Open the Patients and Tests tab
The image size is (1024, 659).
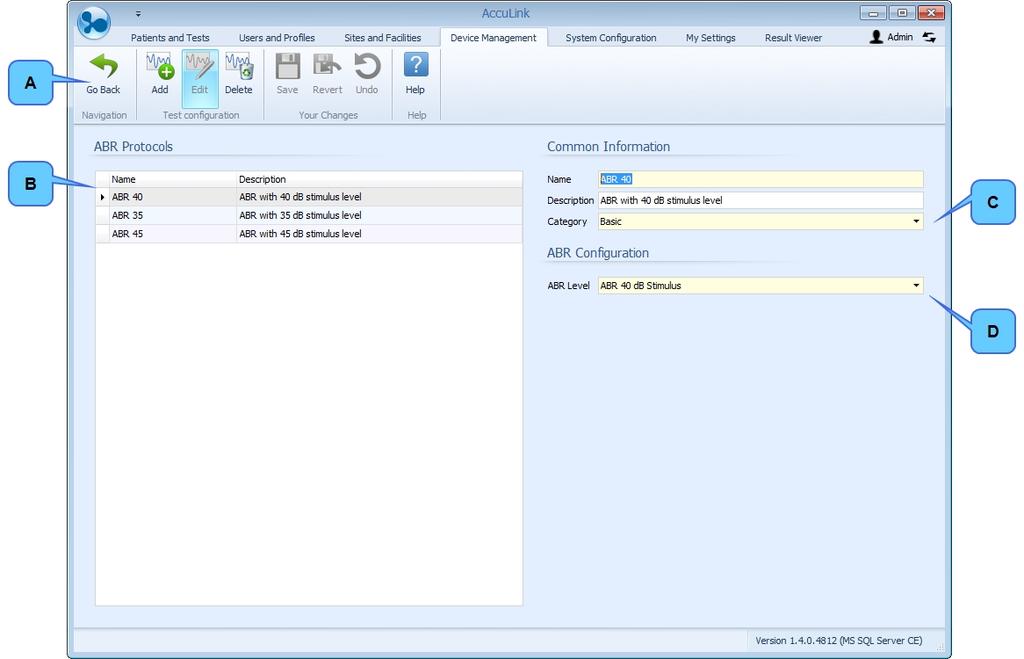pyautogui.click(x=170, y=38)
